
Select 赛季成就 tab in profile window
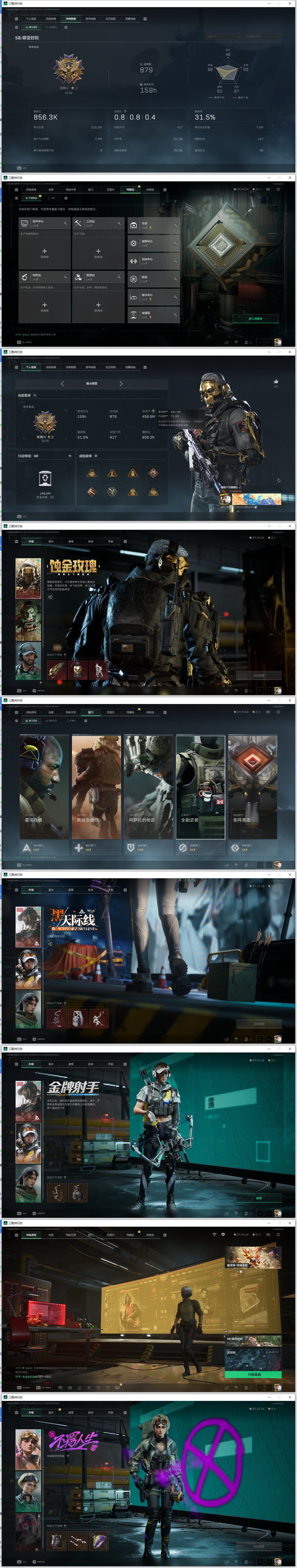pyautogui.click(x=91, y=367)
